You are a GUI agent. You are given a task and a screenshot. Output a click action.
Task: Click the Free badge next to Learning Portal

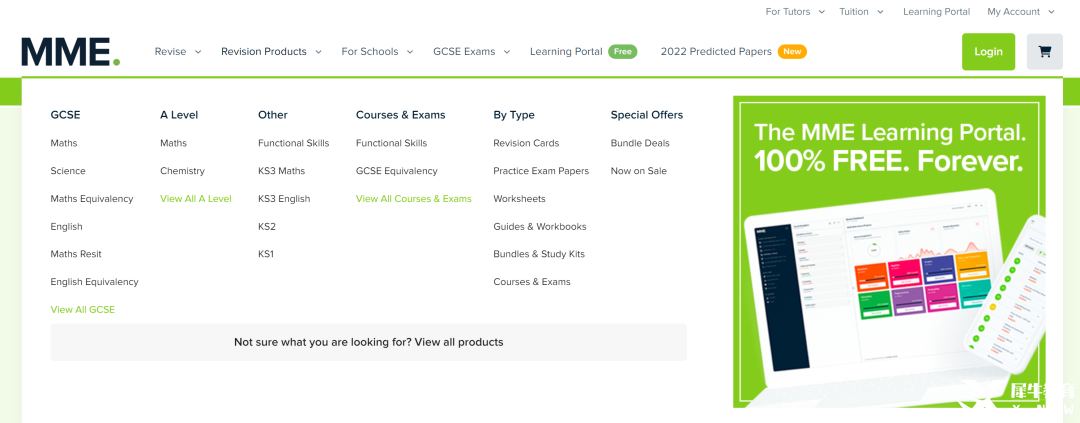pyautogui.click(x=623, y=52)
